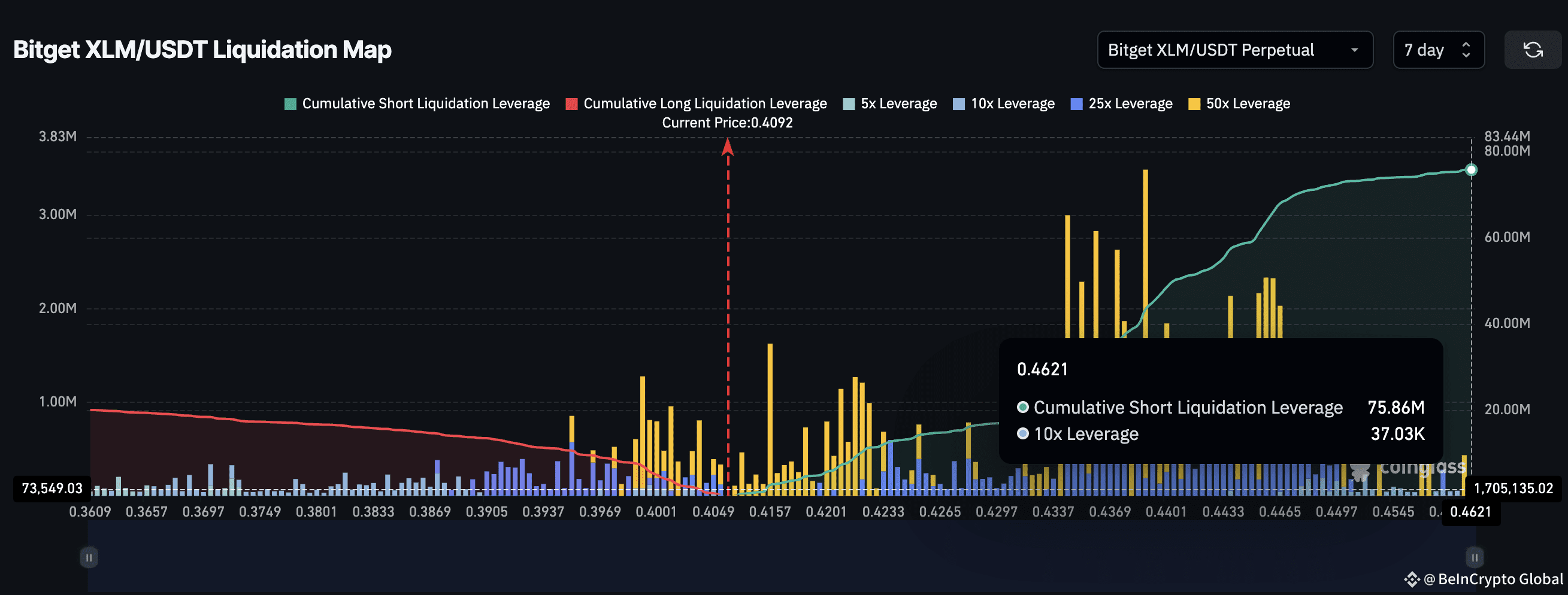Open the Bitget XLM/USDT Perpetual dropdown
1568x595 pixels.
pos(1235,50)
